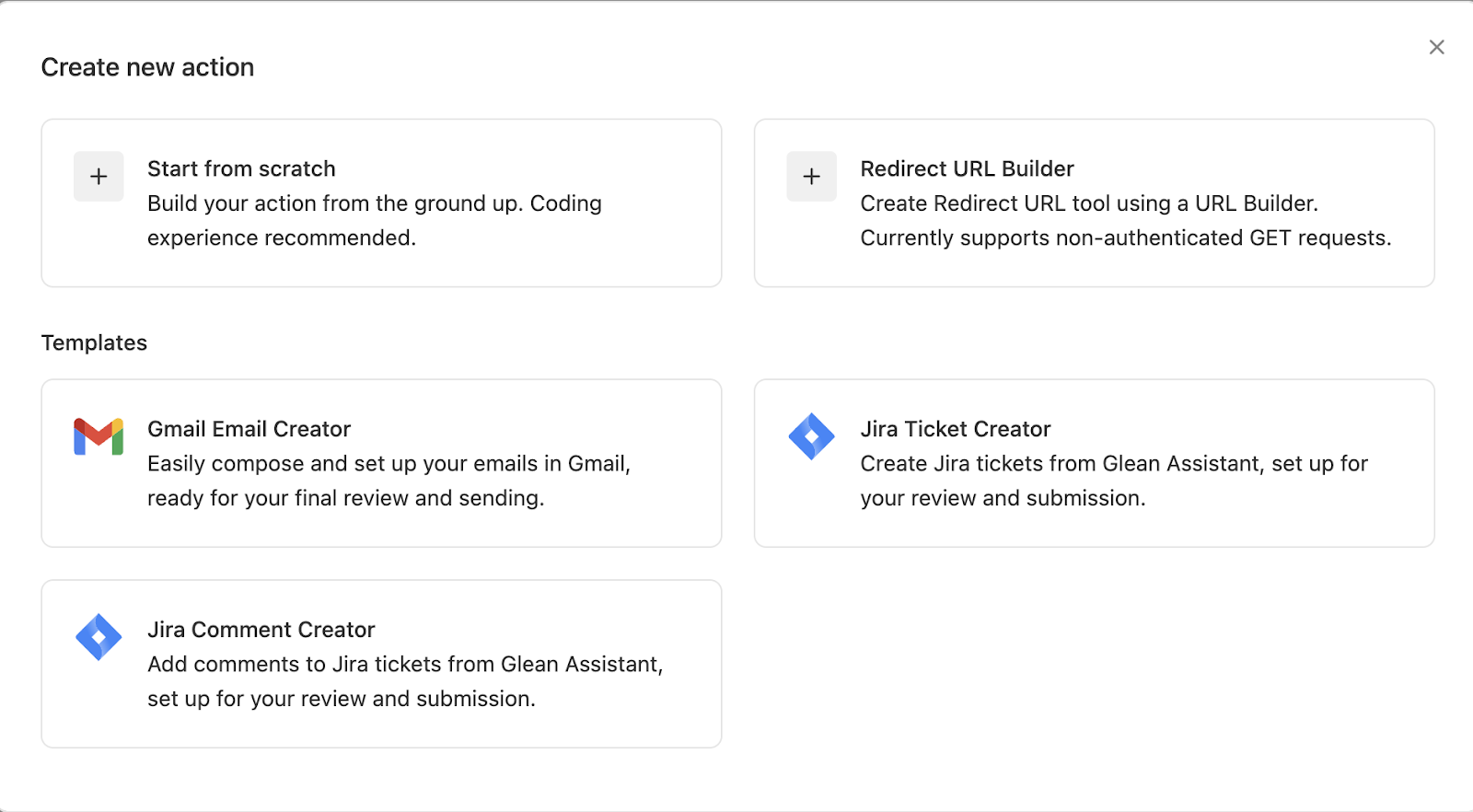1473x812 pixels.
Task: Choose the Redirect URL Builder option
Action: pos(1095,203)
